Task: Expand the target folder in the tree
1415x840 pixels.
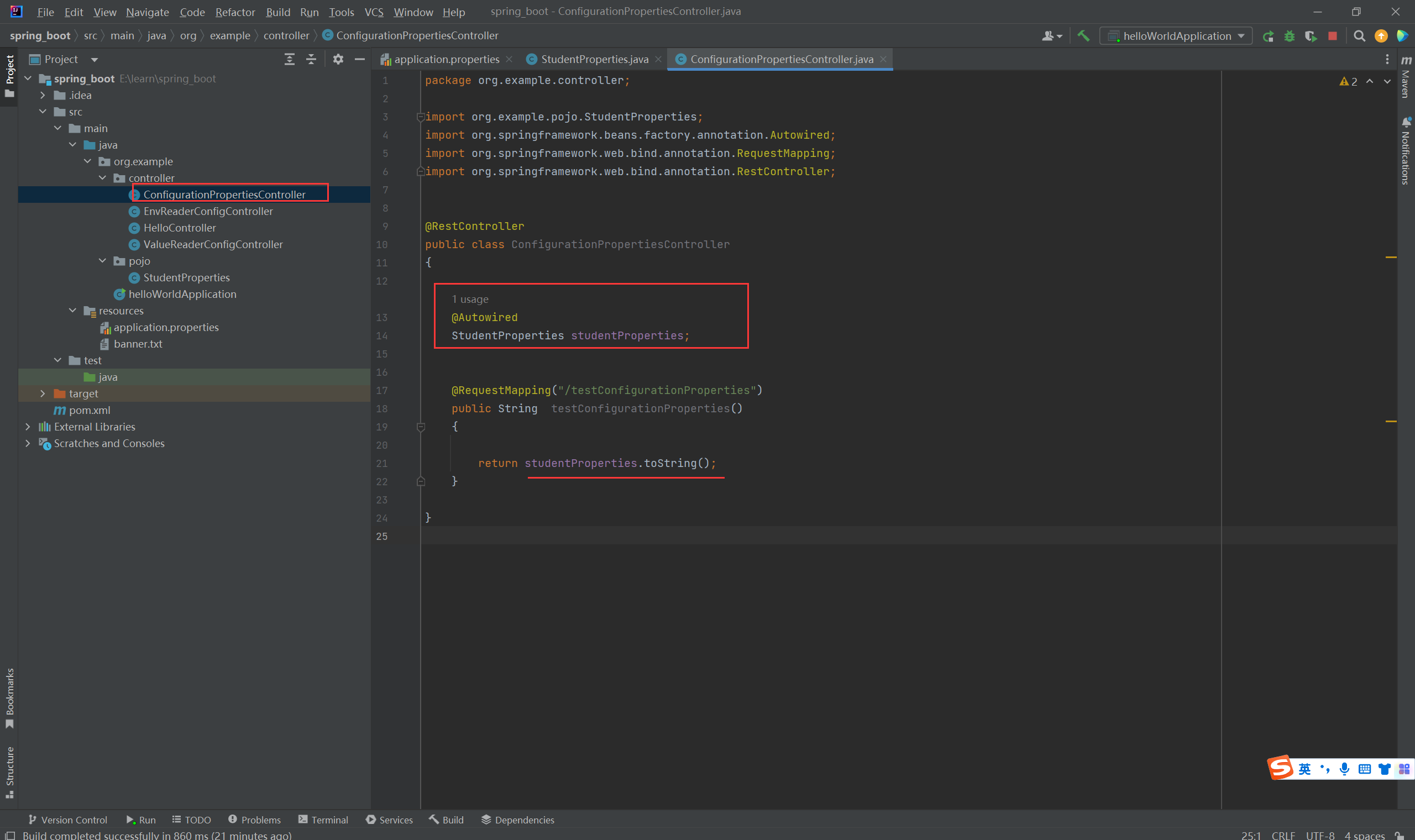Action: tap(43, 393)
